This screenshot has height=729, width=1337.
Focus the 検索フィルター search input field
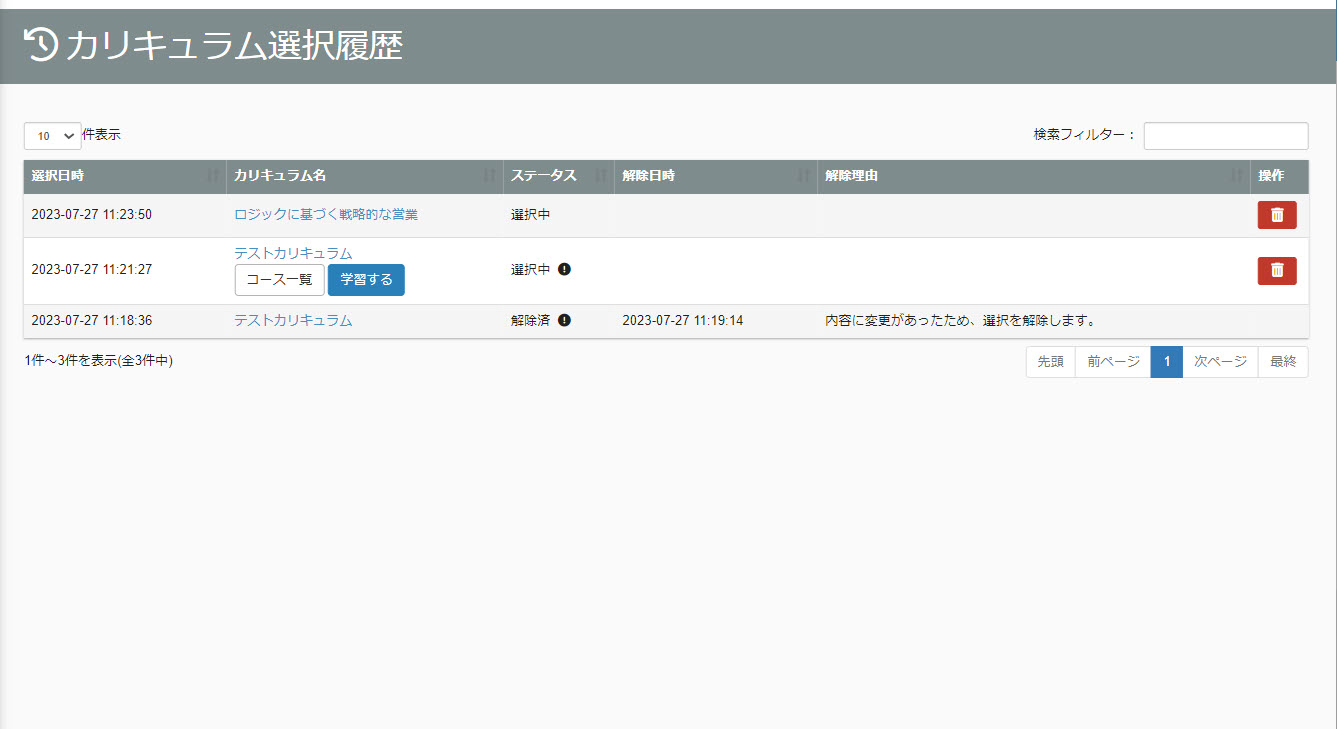point(1225,136)
